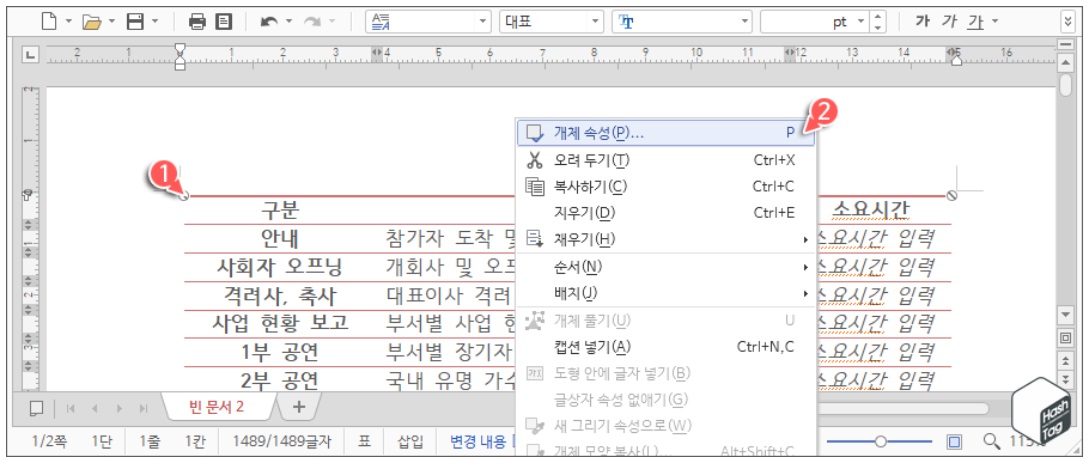
Task: Open print preview from the toolbar
Action: coord(223,22)
